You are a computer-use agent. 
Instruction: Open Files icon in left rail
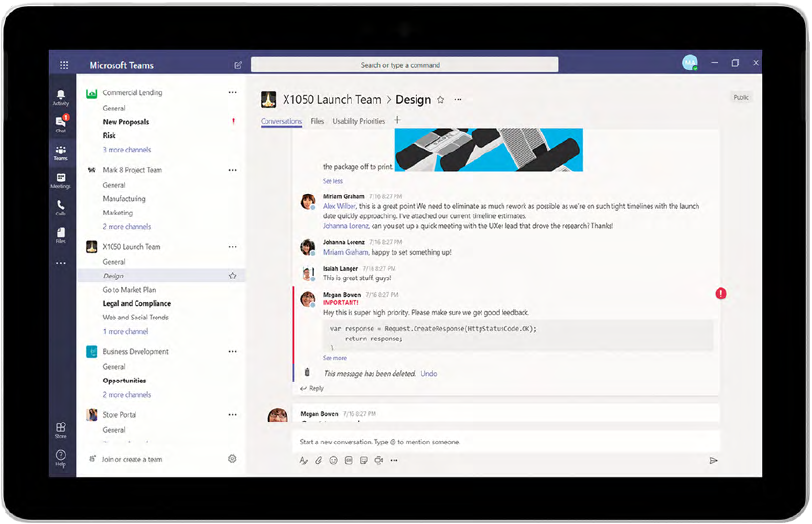[61, 235]
